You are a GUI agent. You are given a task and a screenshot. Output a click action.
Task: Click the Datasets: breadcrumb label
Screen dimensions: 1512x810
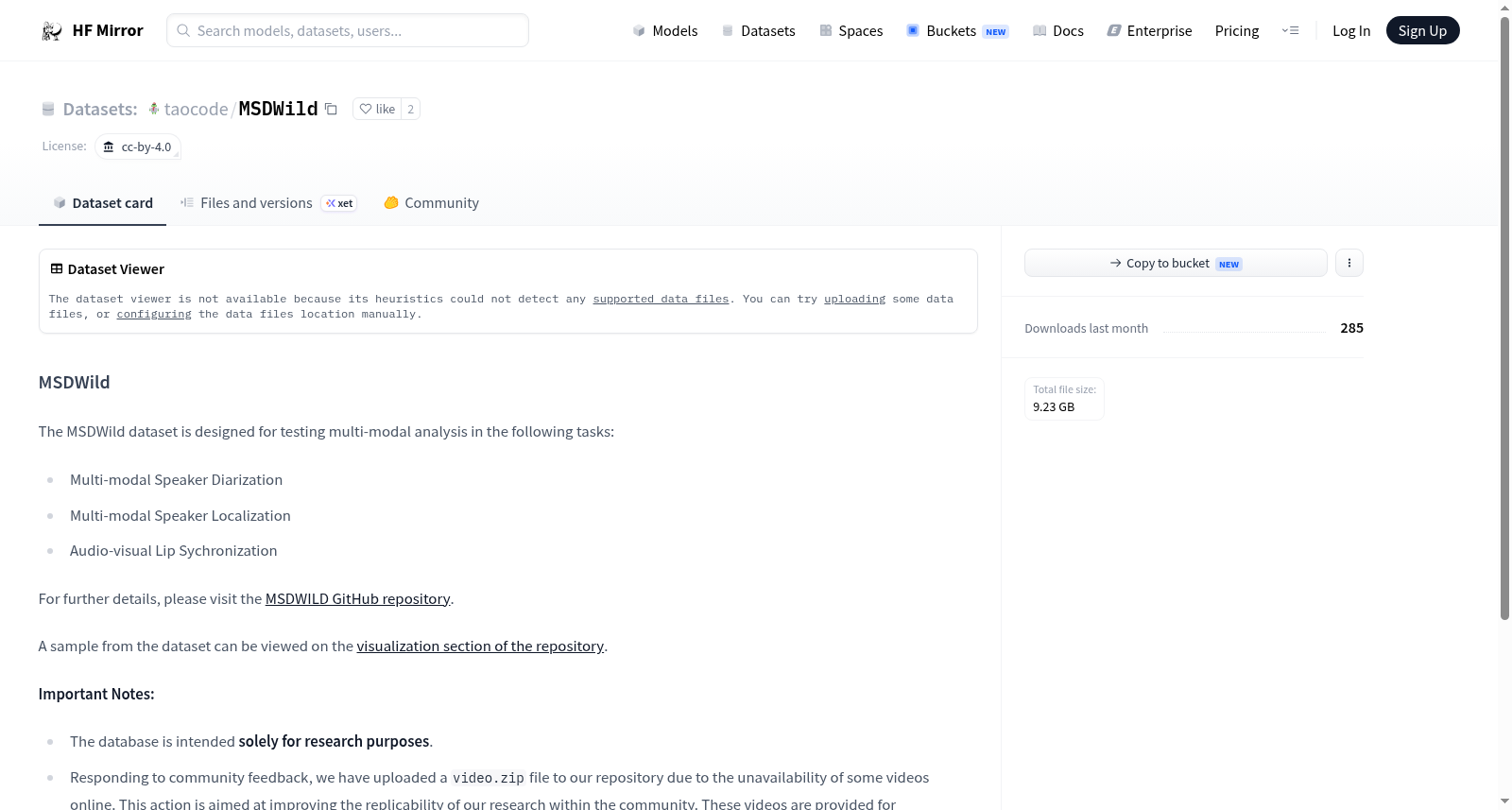100,109
